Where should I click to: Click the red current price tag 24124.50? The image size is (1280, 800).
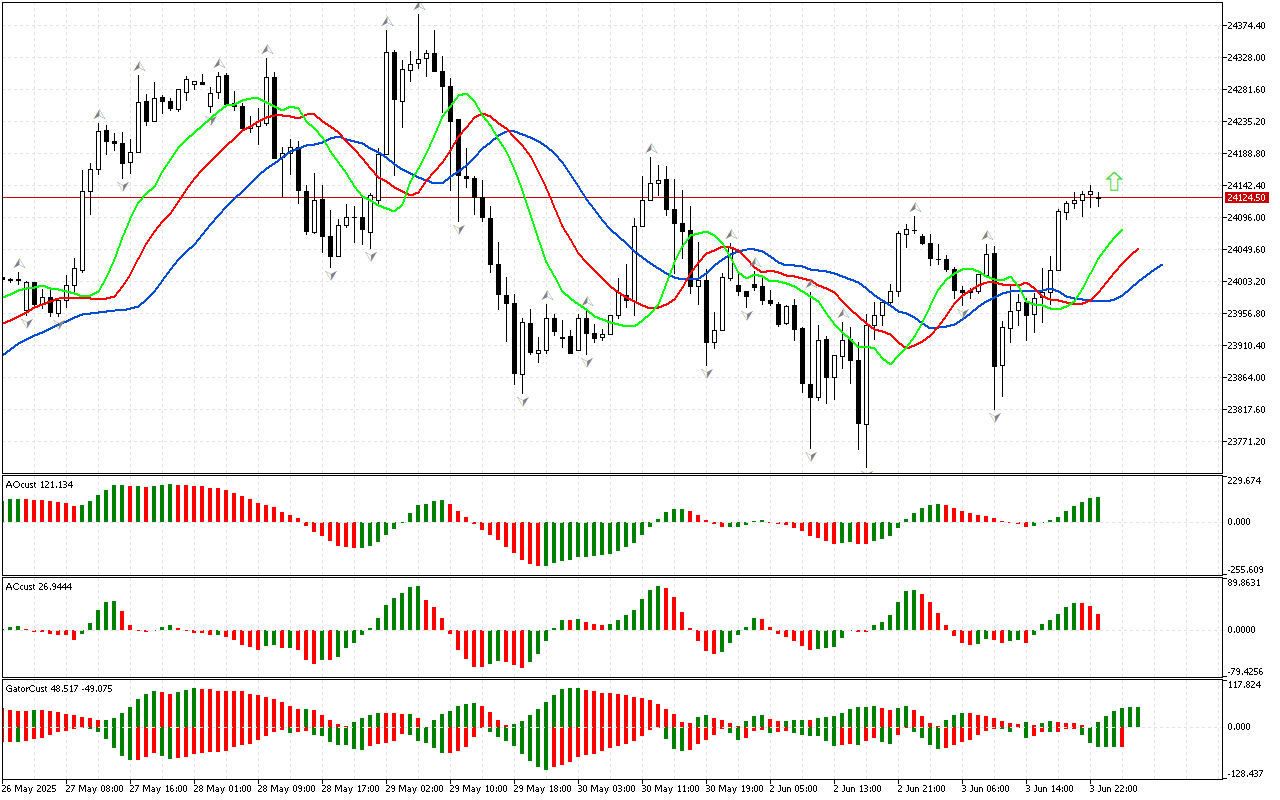(1245, 198)
